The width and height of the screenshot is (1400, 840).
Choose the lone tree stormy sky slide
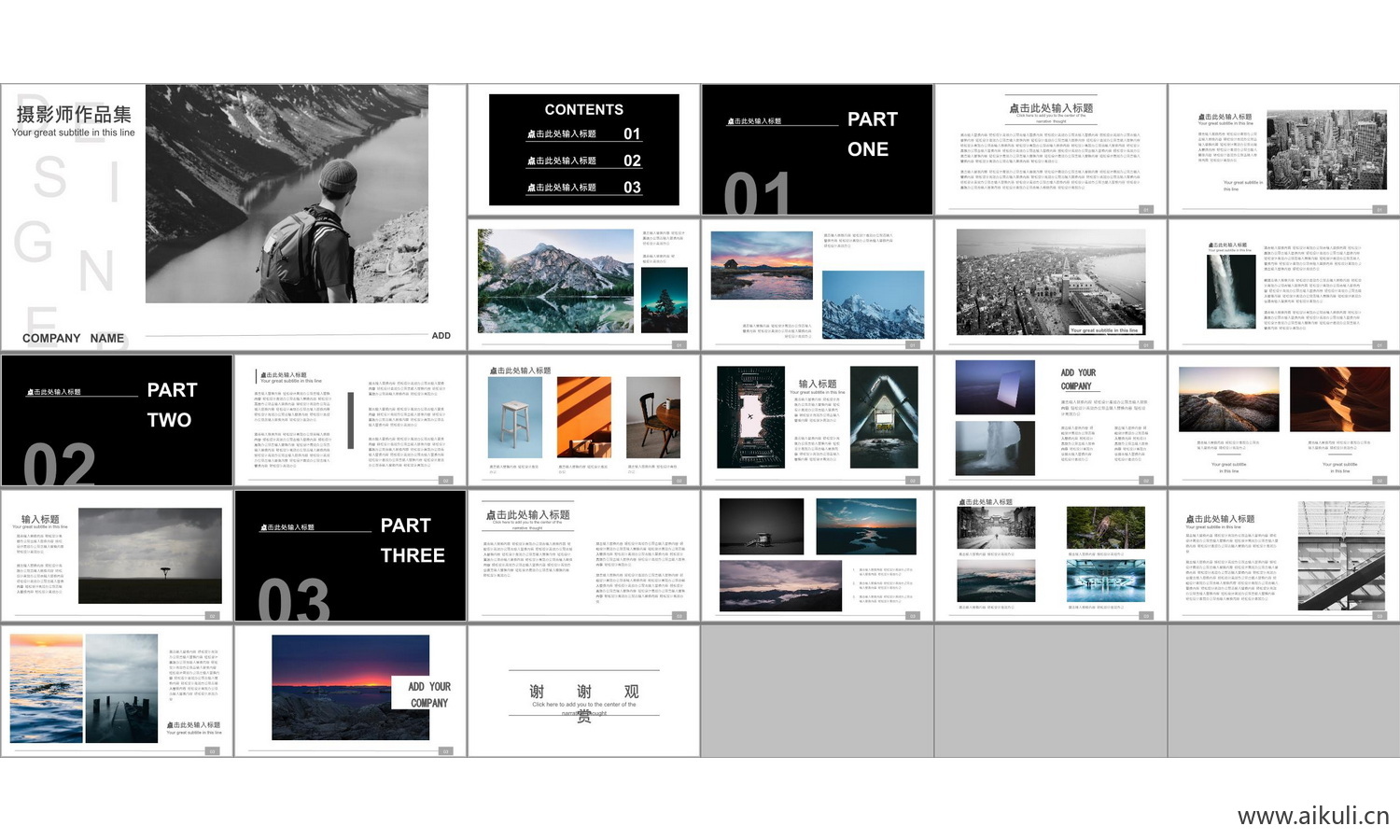tap(117, 555)
